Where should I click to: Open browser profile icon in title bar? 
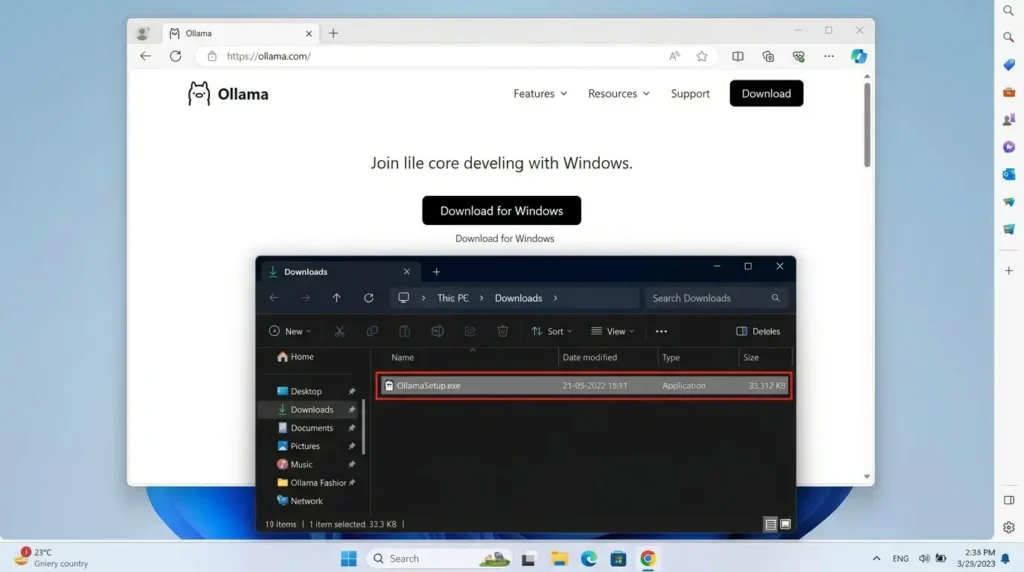coord(142,33)
